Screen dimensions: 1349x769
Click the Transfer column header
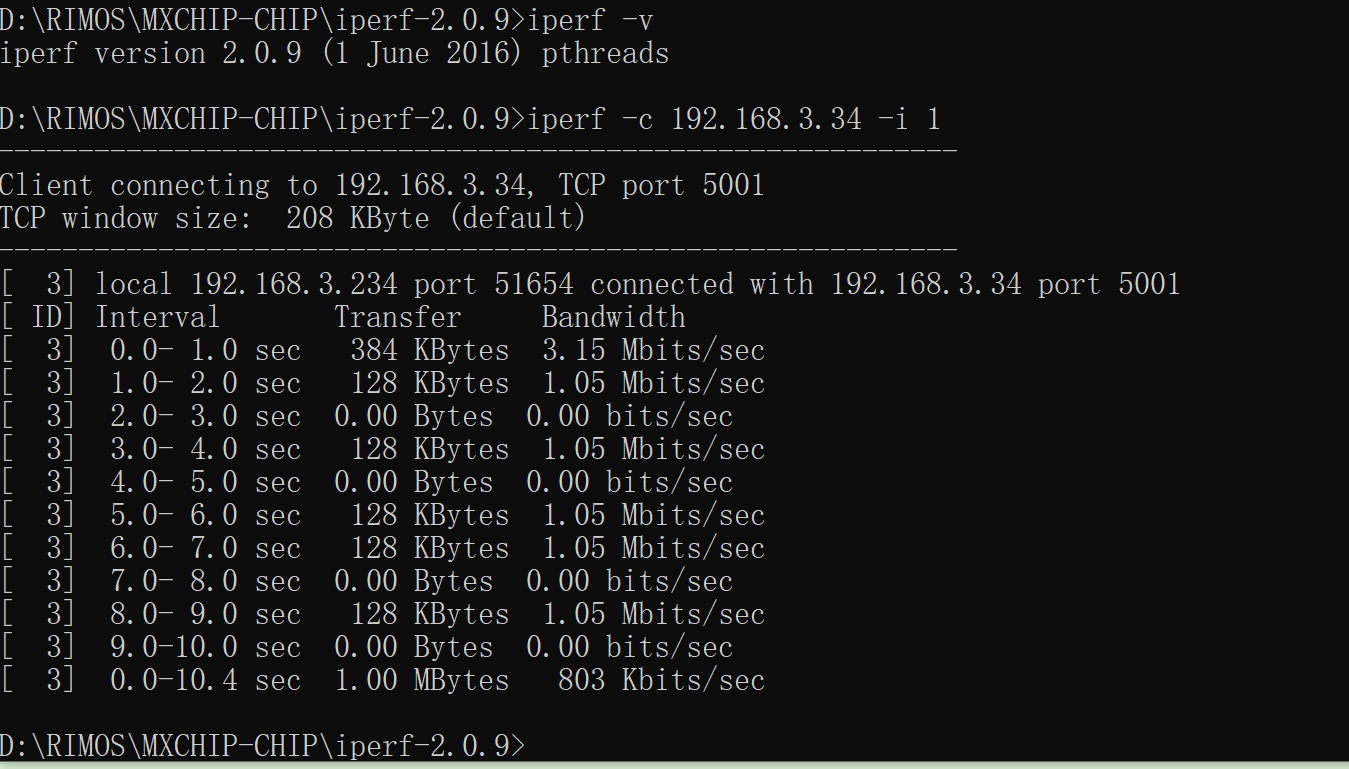coord(397,317)
